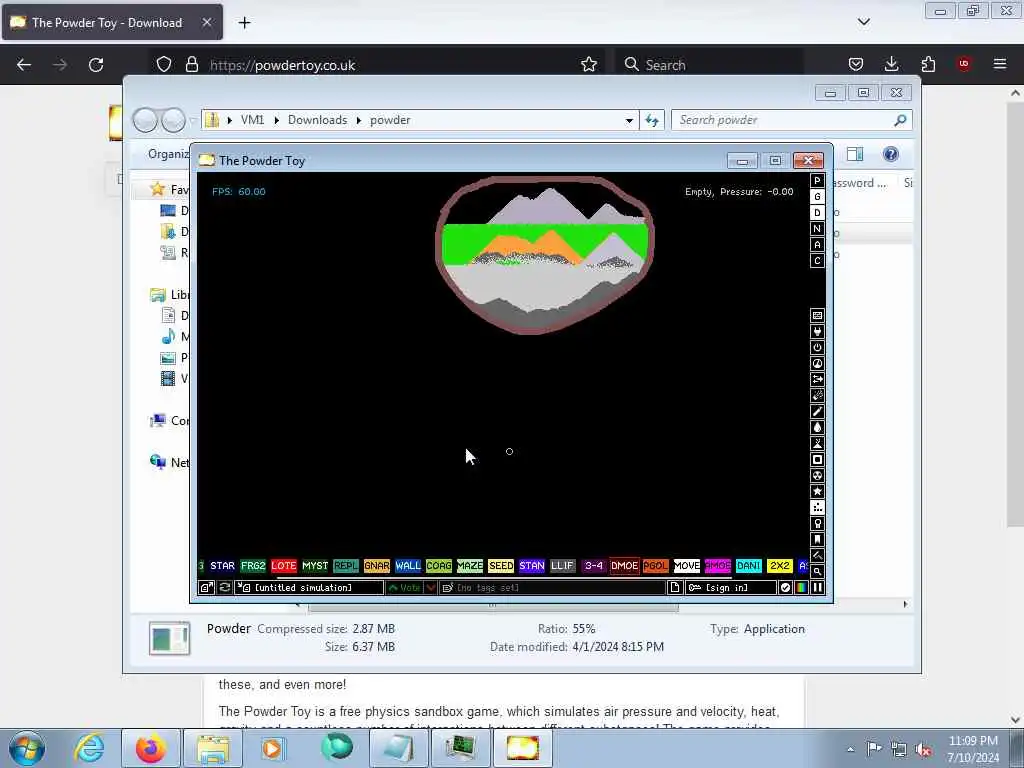Open the Windows Start button
Viewport: 1024px width, 768px height.
[27, 748]
